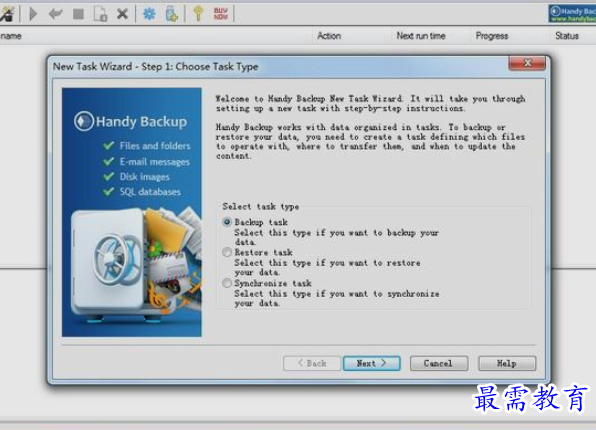Click the Cancel button in wizard
The height and width of the screenshot is (430, 596).
click(x=439, y=363)
